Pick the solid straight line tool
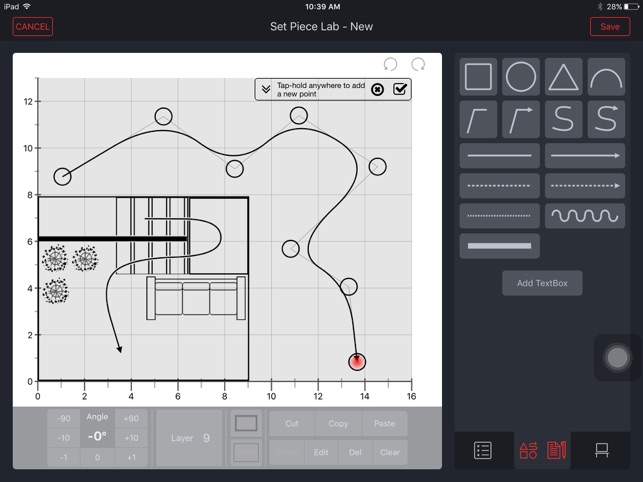Viewport: 643px width, 482px height. pos(499,155)
